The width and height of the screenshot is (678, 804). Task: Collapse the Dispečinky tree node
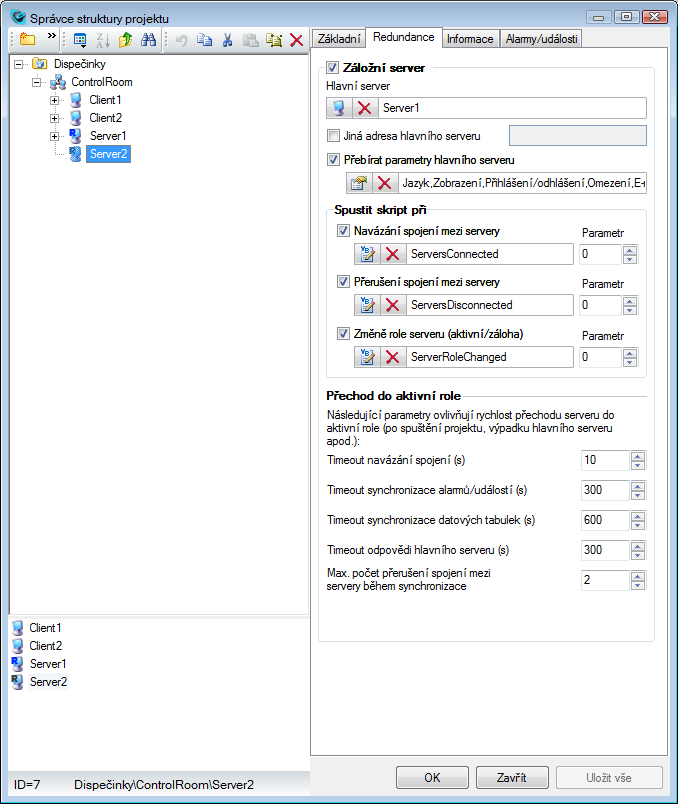coord(18,64)
